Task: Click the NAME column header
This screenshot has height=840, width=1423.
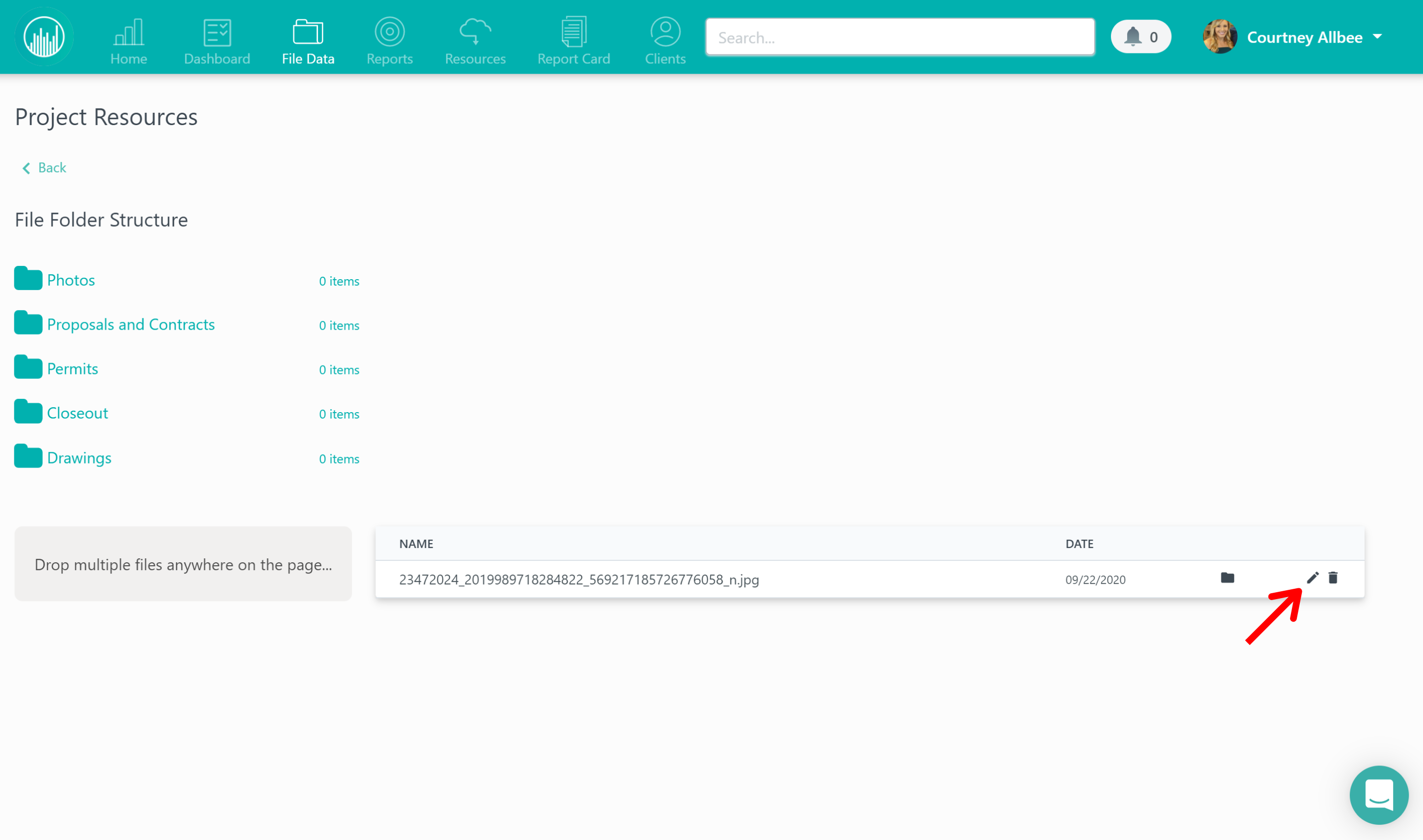Action: tap(416, 544)
